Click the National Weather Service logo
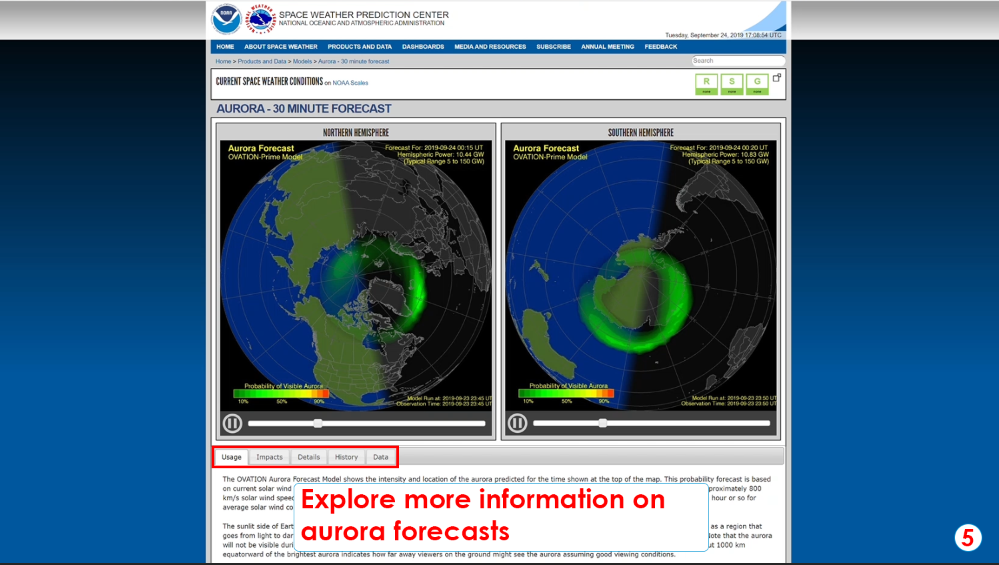The height and width of the screenshot is (565, 999). click(x=260, y=19)
